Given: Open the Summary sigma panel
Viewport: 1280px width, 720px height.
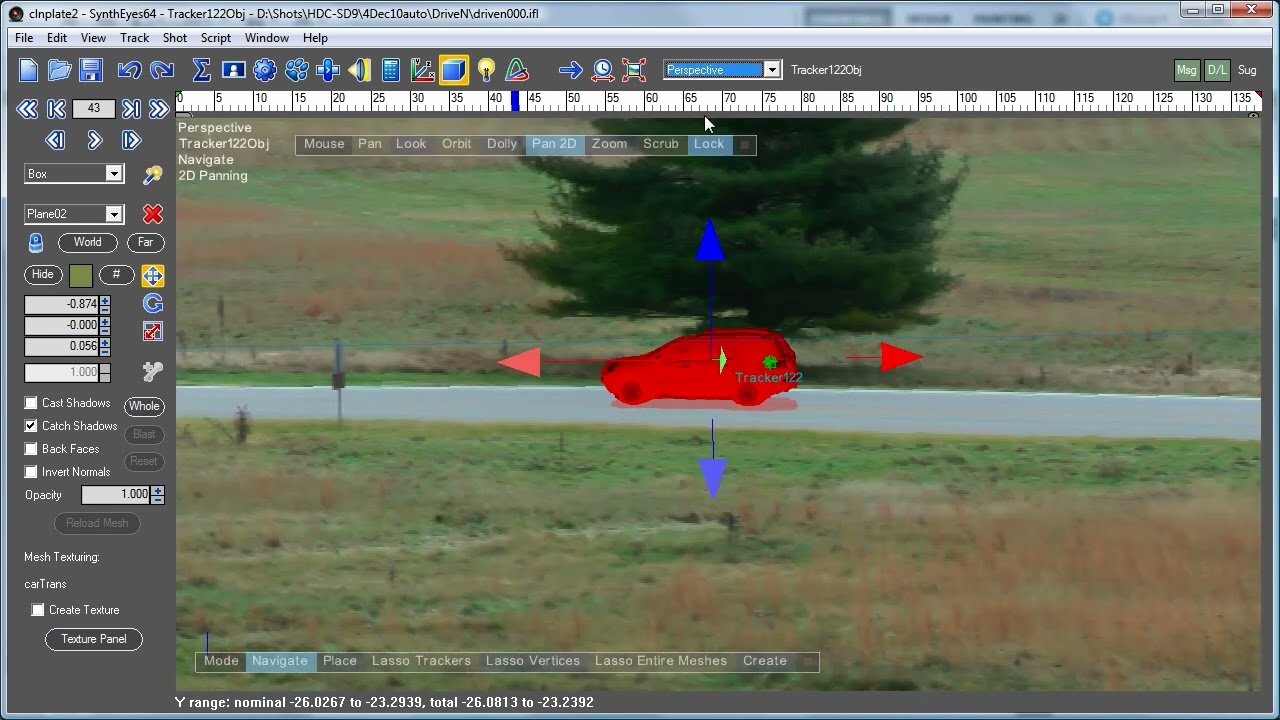Looking at the screenshot, I should click(x=201, y=70).
